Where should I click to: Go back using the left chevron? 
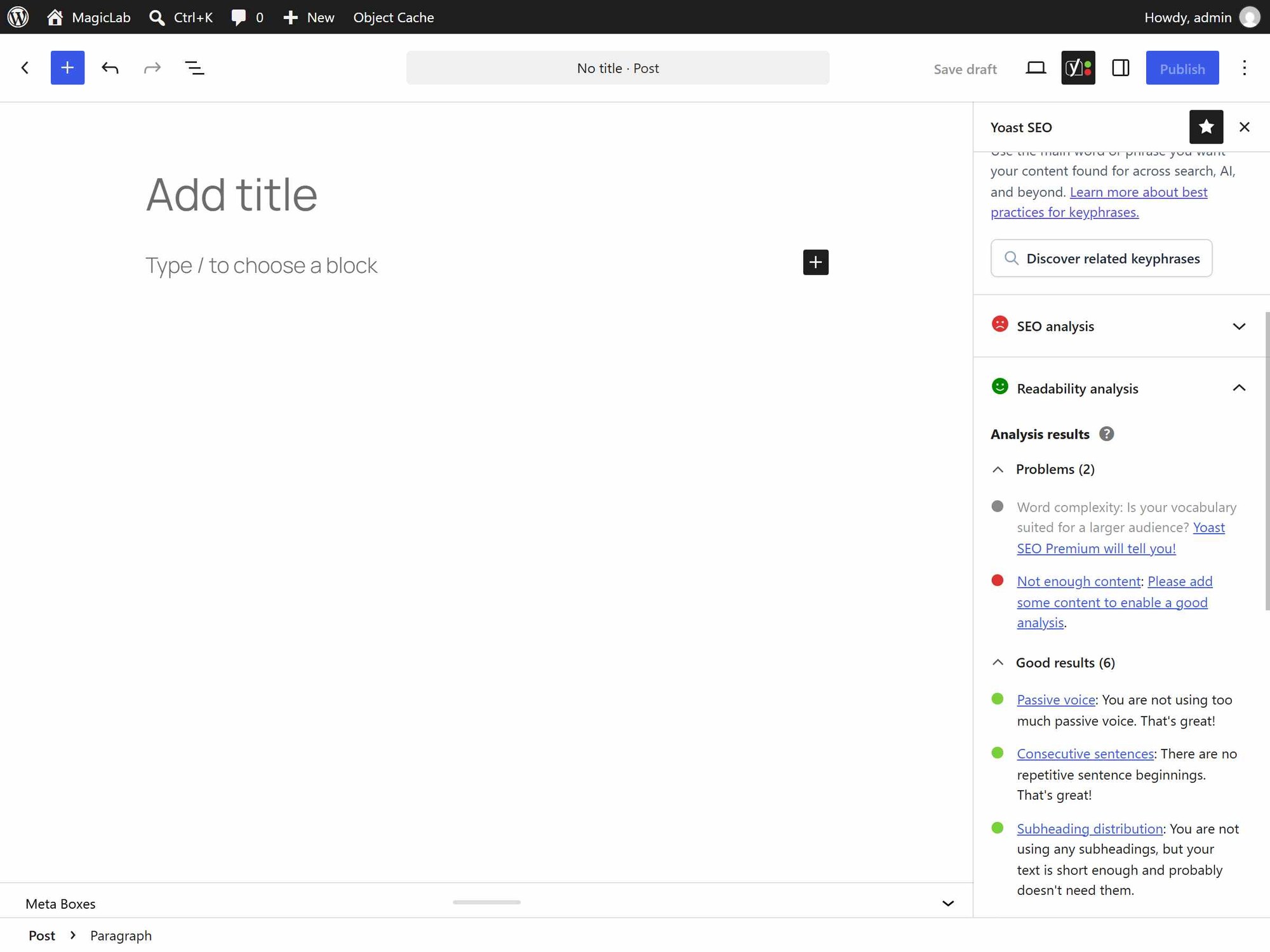[25, 68]
